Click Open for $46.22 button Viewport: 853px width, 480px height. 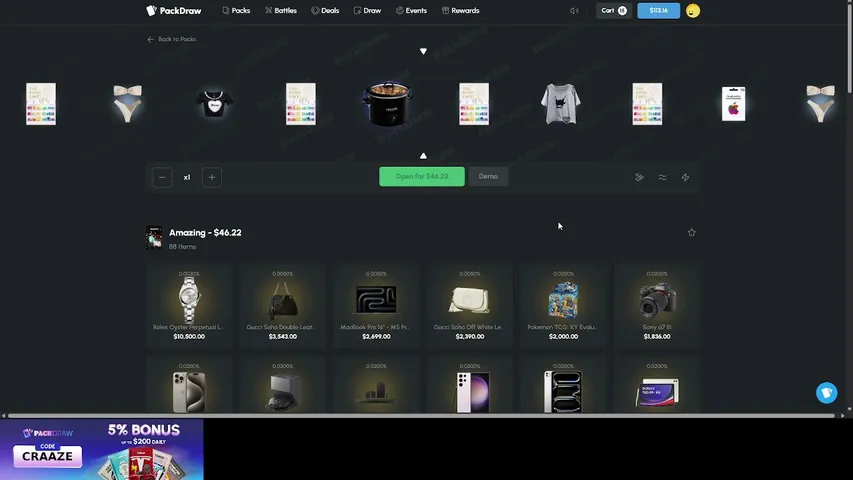(422, 176)
